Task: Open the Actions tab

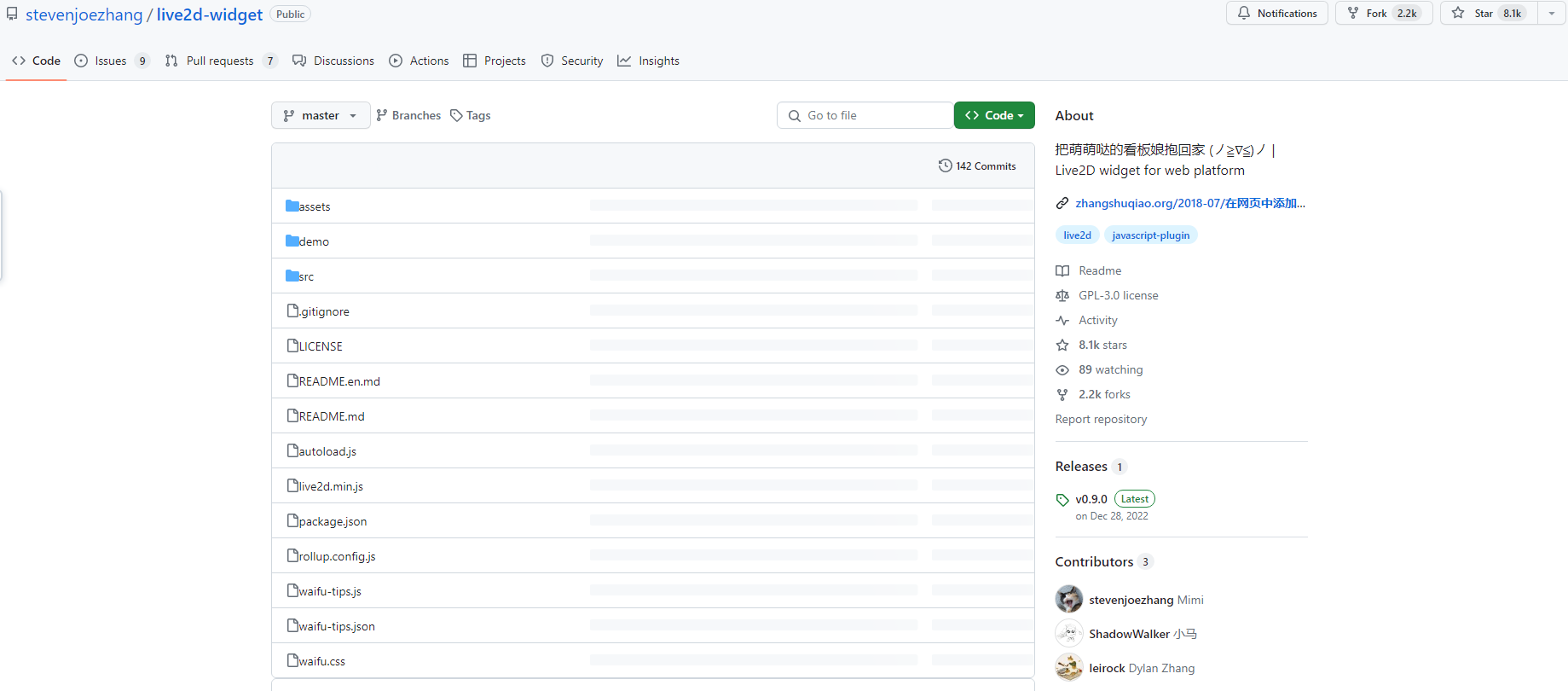Action: point(419,61)
